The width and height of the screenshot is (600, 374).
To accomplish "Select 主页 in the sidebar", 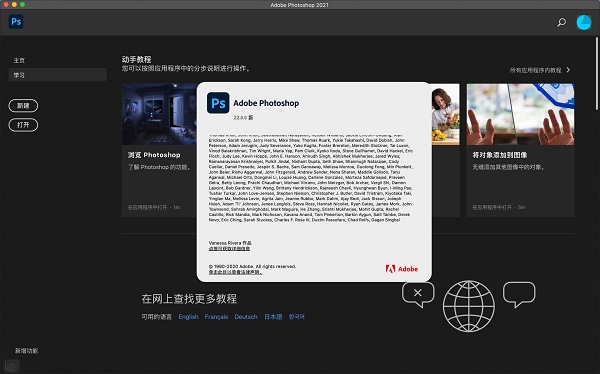I will (x=19, y=60).
